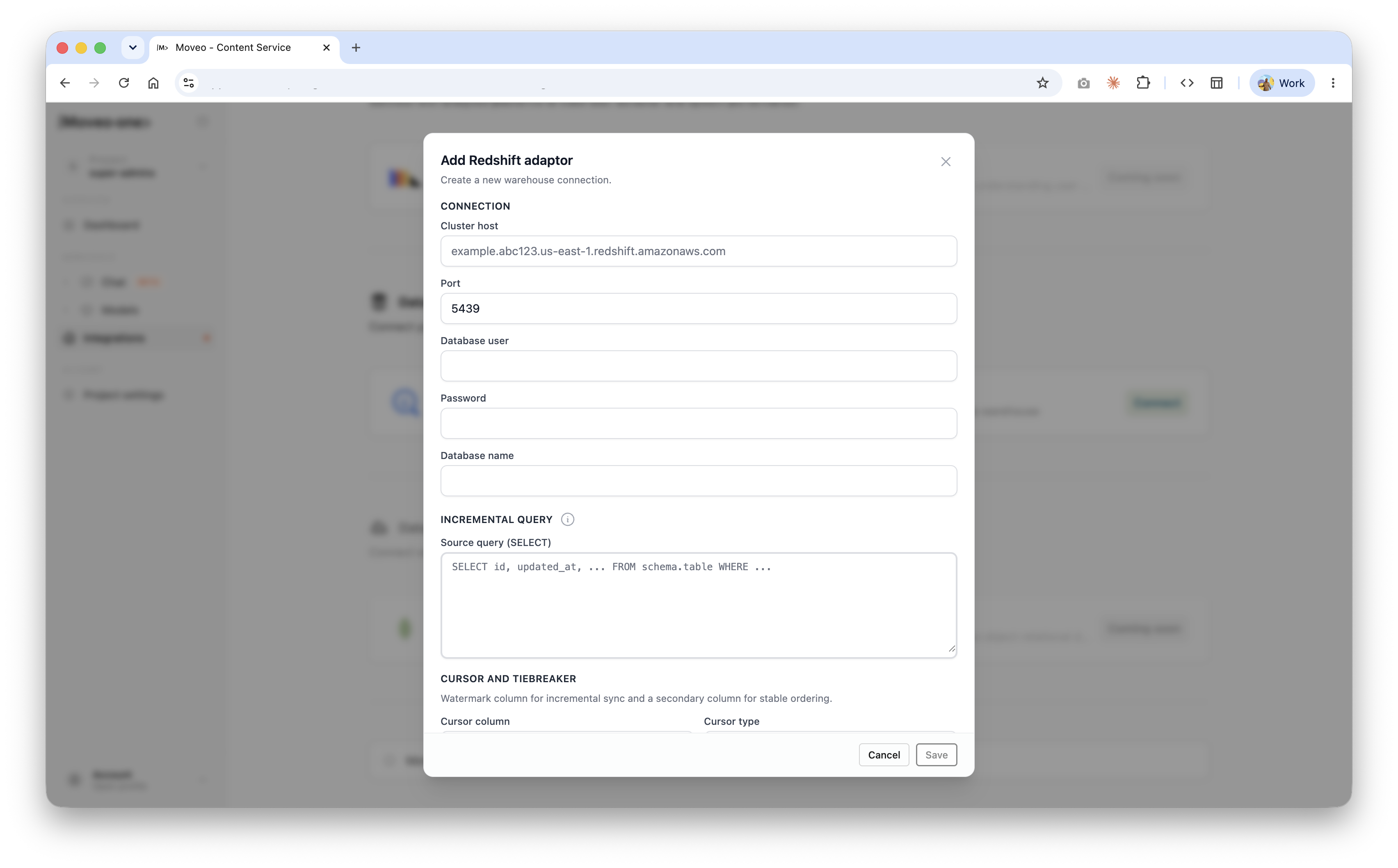Go forward in browser history

pyautogui.click(x=94, y=83)
